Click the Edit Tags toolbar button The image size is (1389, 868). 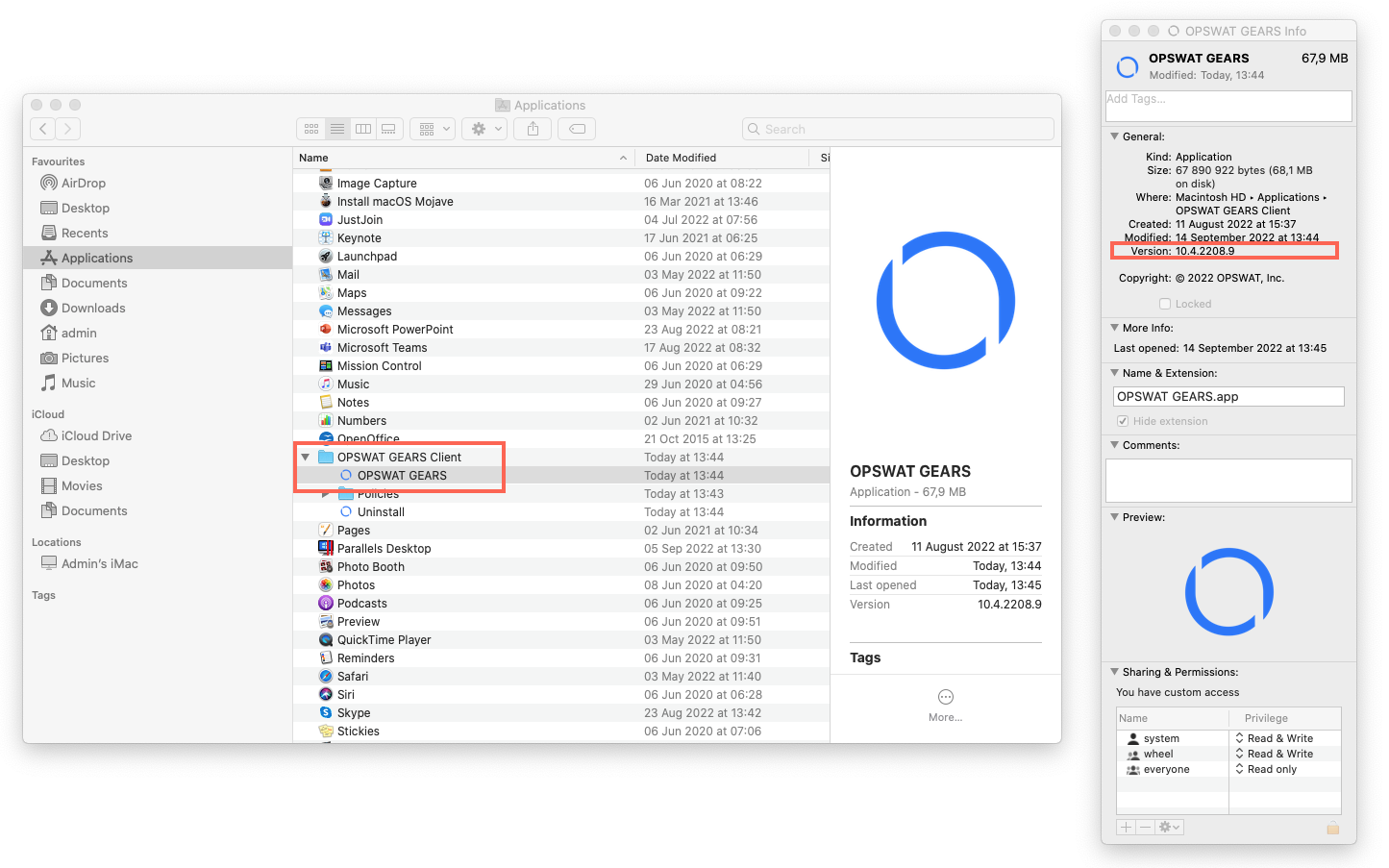tap(577, 129)
